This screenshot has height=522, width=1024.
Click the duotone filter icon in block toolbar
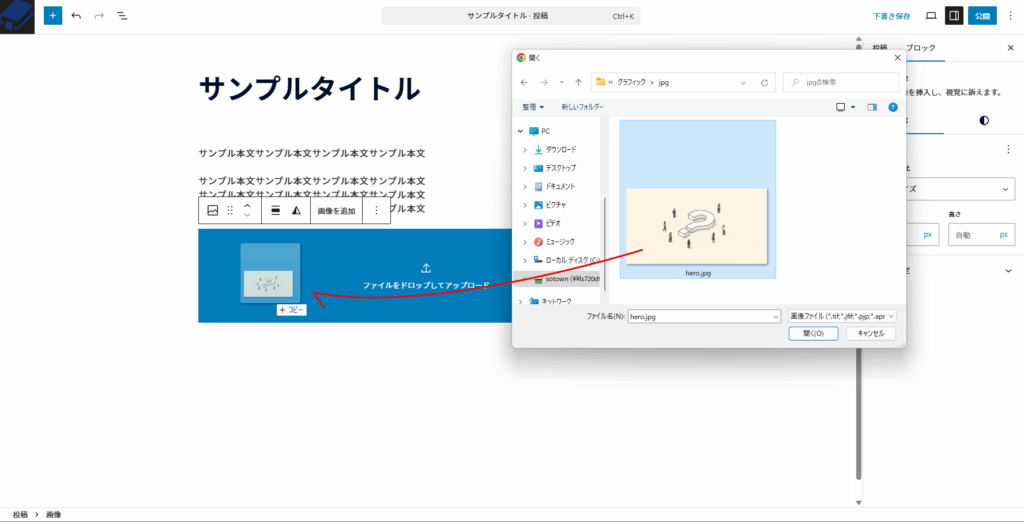coord(296,211)
